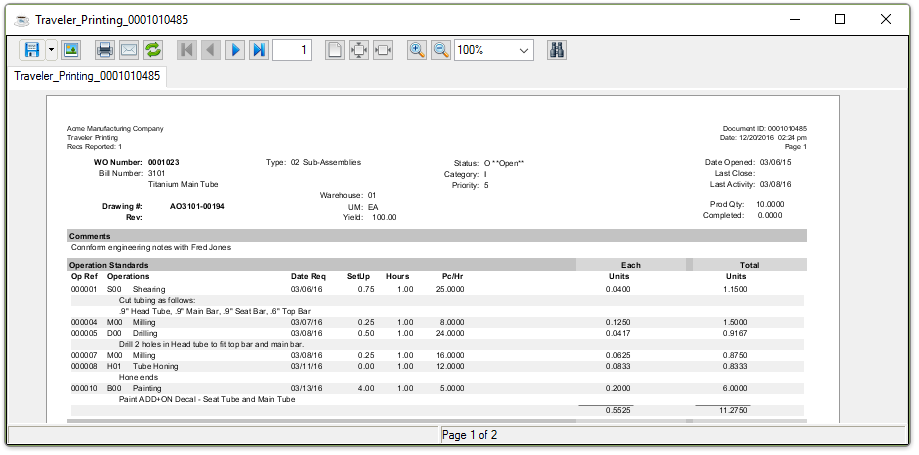The width and height of the screenshot is (919, 455).
Task: Click the export as image icon
Action: click(71, 49)
